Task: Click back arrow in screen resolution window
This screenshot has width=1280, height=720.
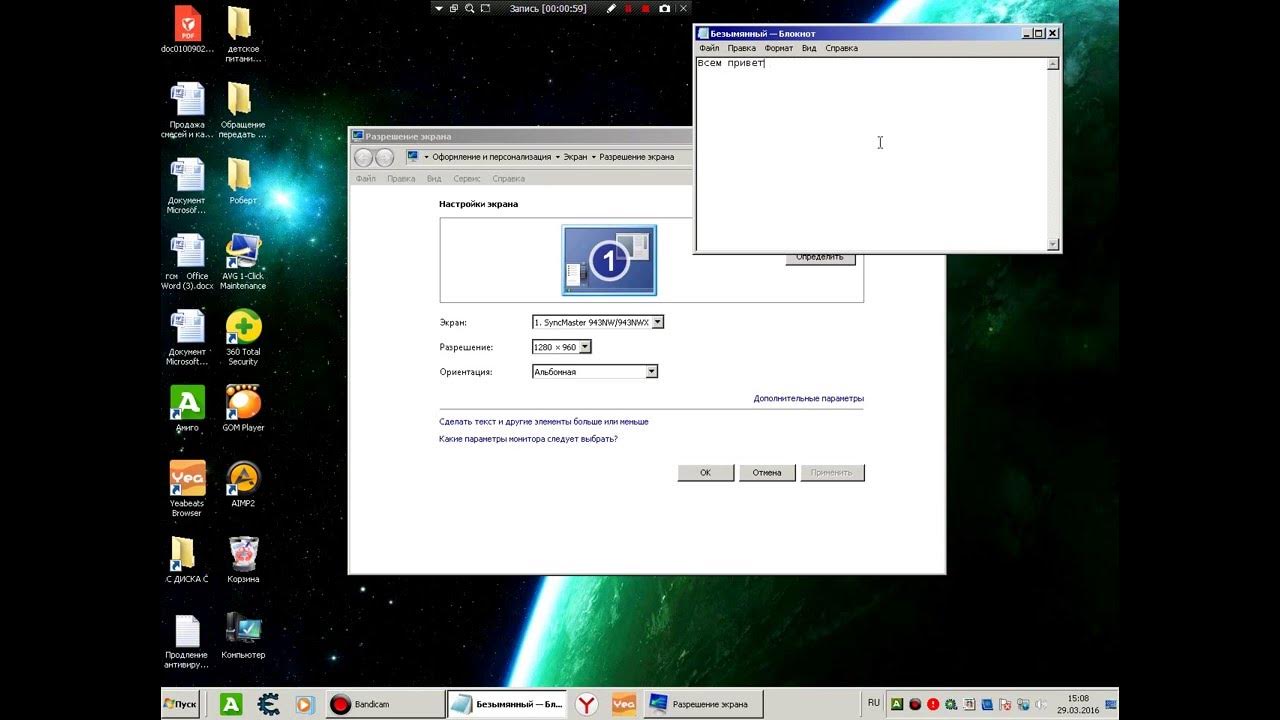Action: (x=364, y=157)
